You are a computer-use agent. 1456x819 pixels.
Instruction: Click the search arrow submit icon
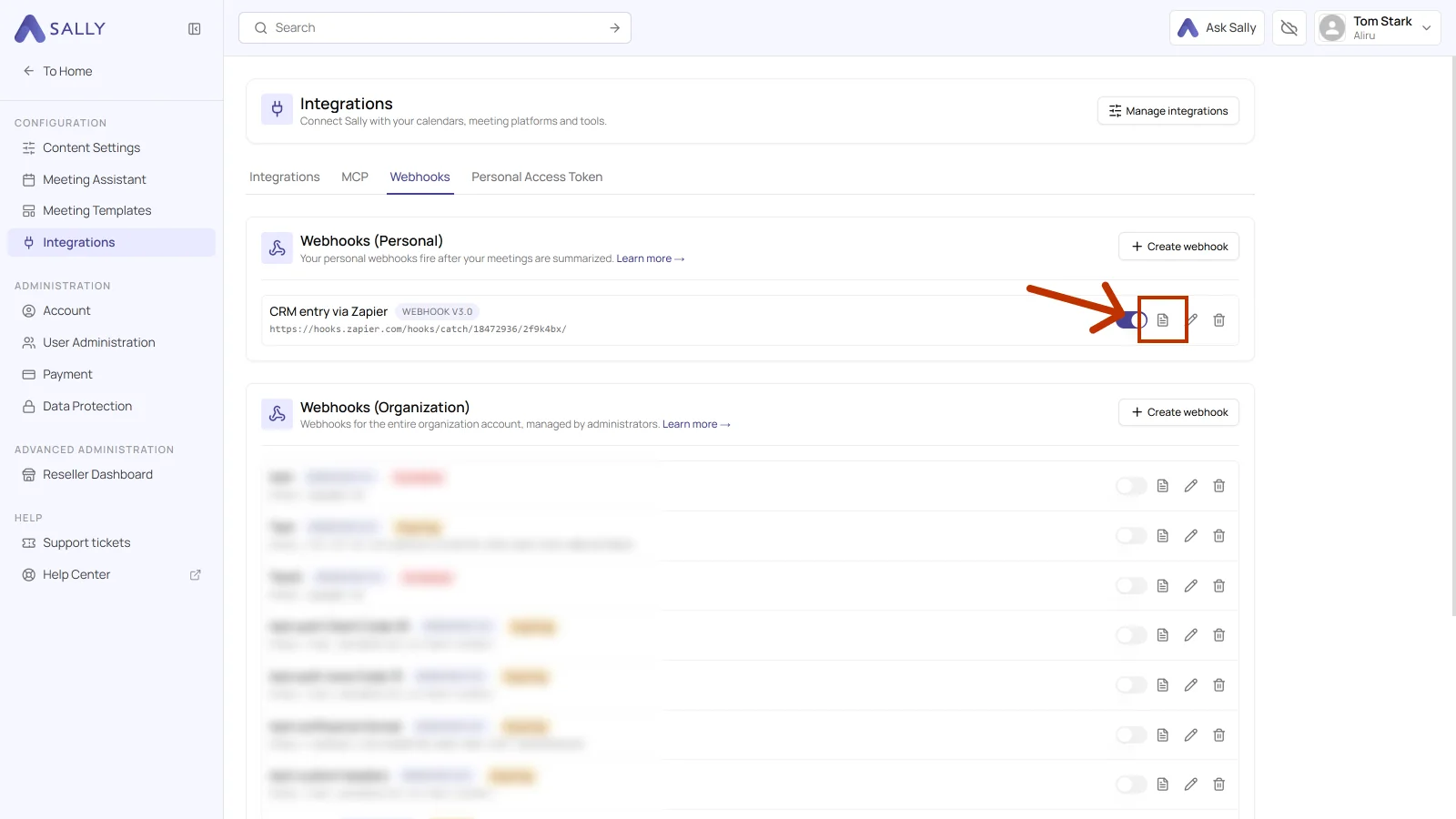coord(615,28)
